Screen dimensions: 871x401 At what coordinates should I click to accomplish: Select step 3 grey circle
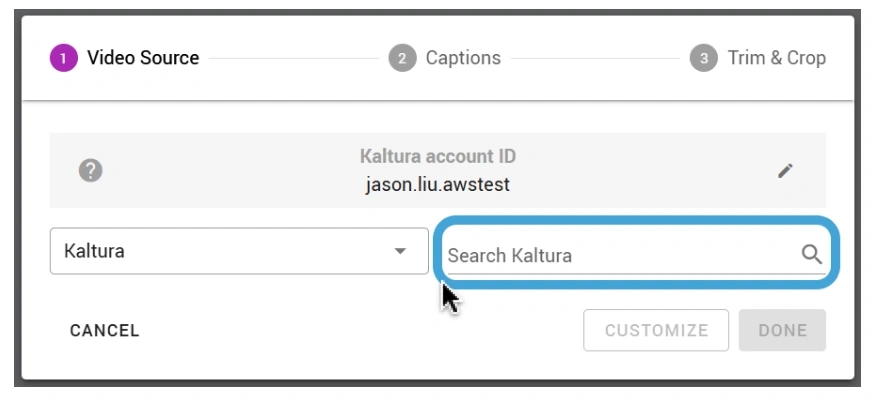(704, 58)
